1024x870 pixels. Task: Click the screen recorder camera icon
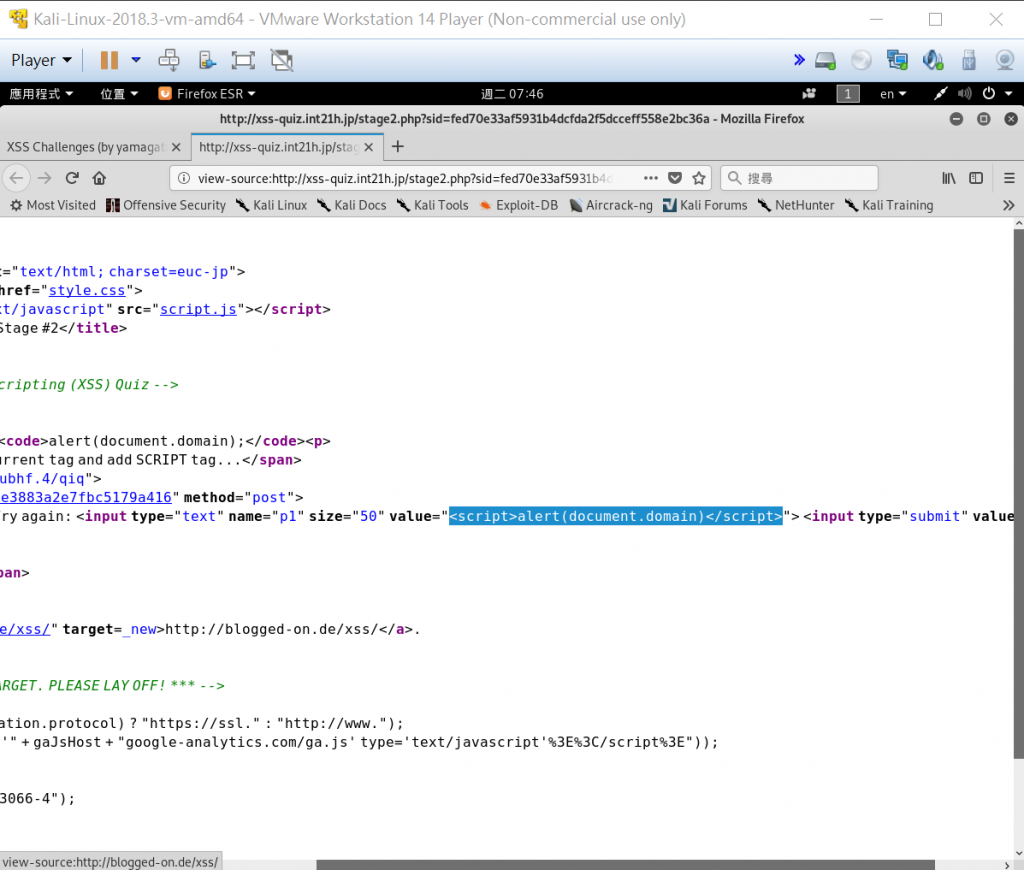tap(809, 93)
